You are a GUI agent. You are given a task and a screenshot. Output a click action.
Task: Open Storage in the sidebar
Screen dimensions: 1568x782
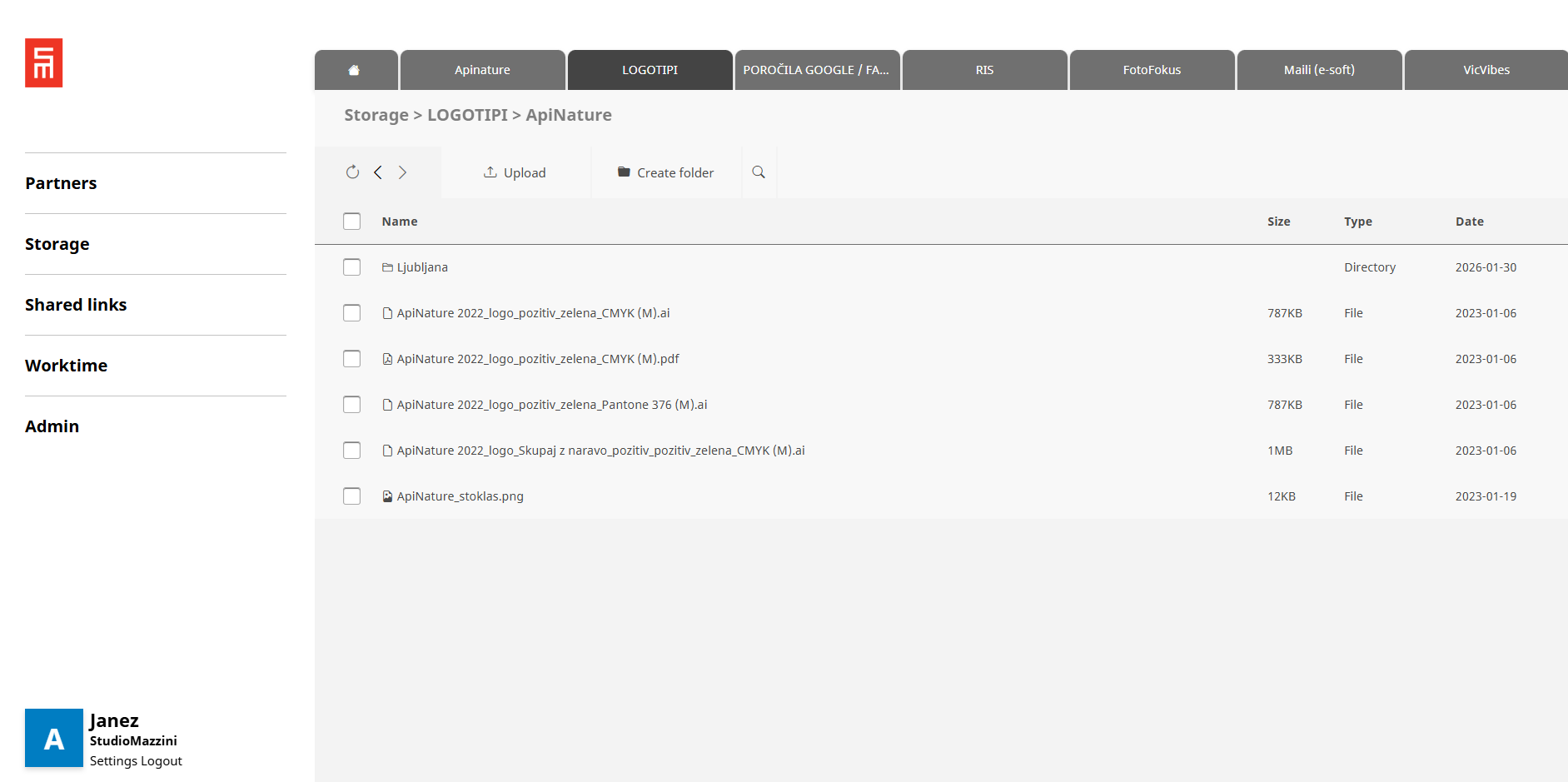(57, 244)
